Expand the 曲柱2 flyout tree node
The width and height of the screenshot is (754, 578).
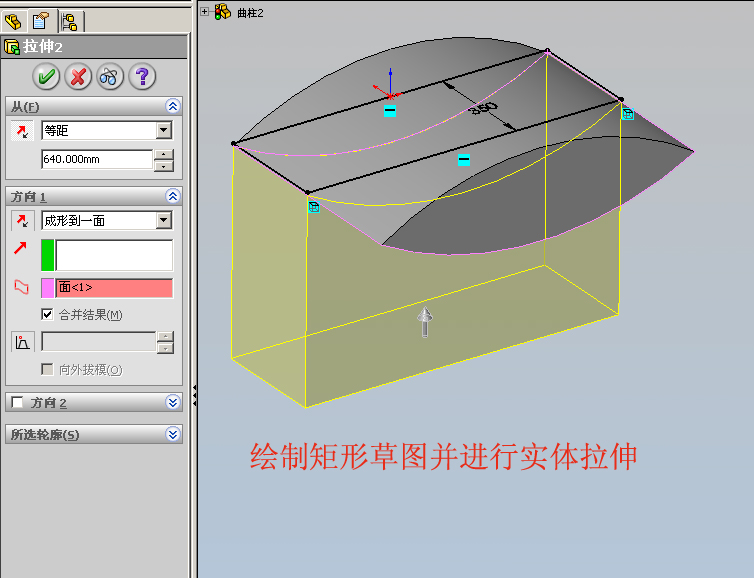(204, 12)
